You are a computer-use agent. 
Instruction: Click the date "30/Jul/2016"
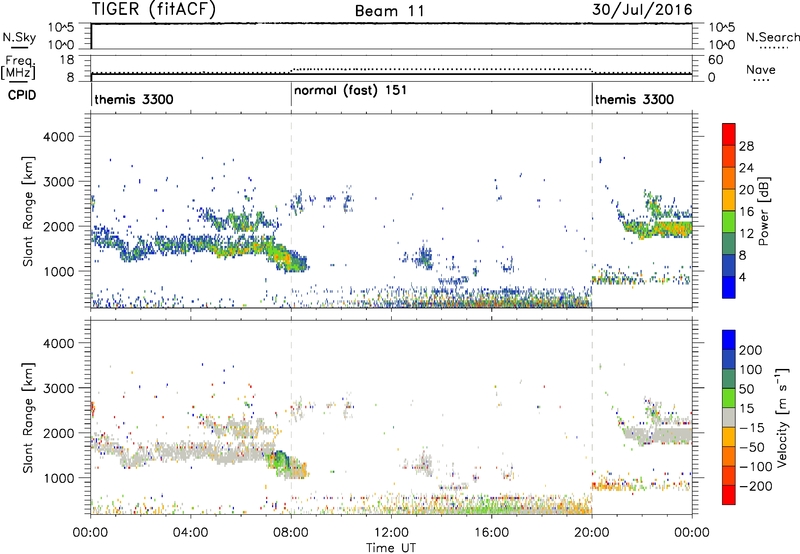[x=642, y=10]
